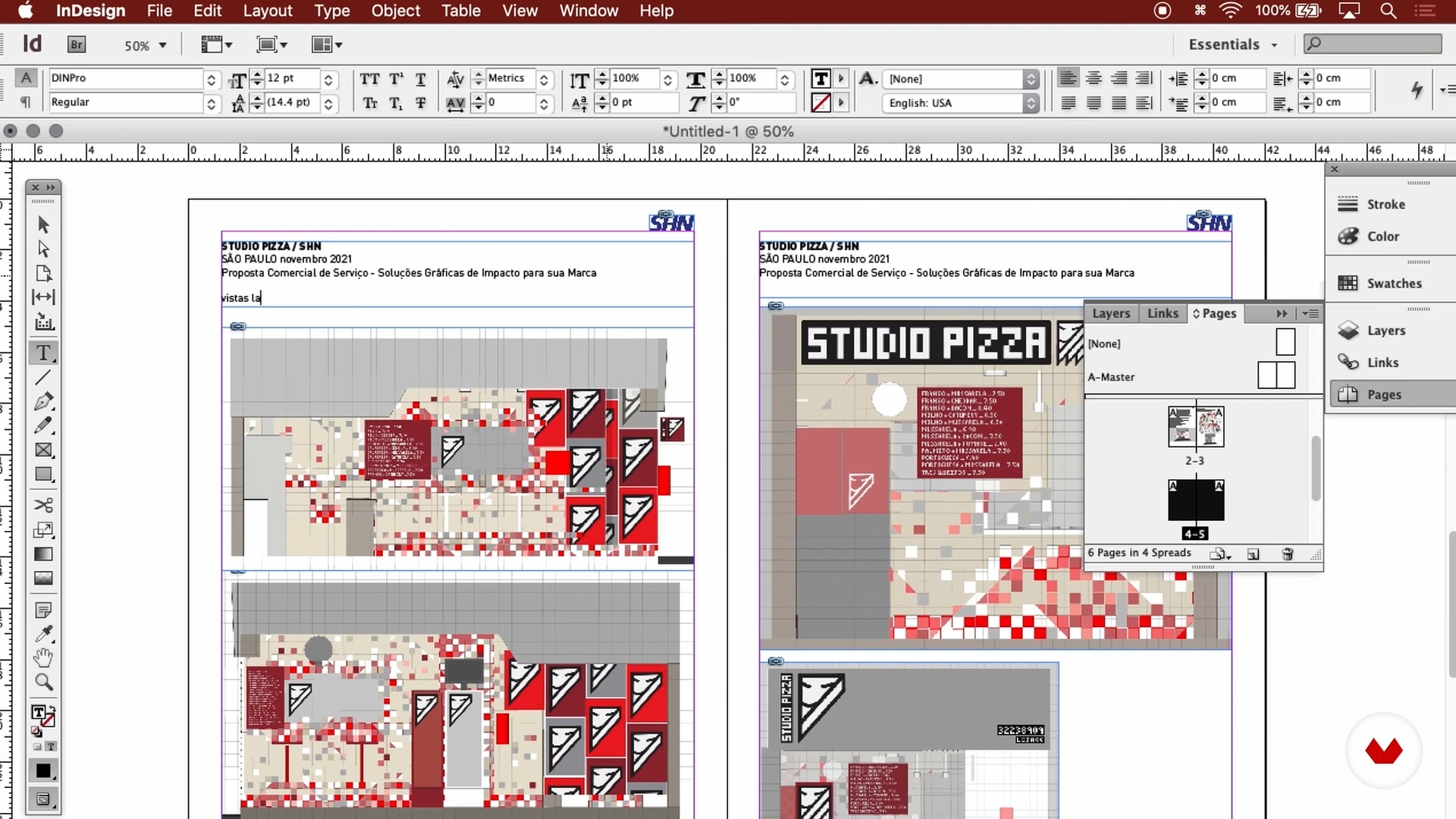Toggle Character Formatting Controls (A)
The height and width of the screenshot is (819, 1456).
26,78
